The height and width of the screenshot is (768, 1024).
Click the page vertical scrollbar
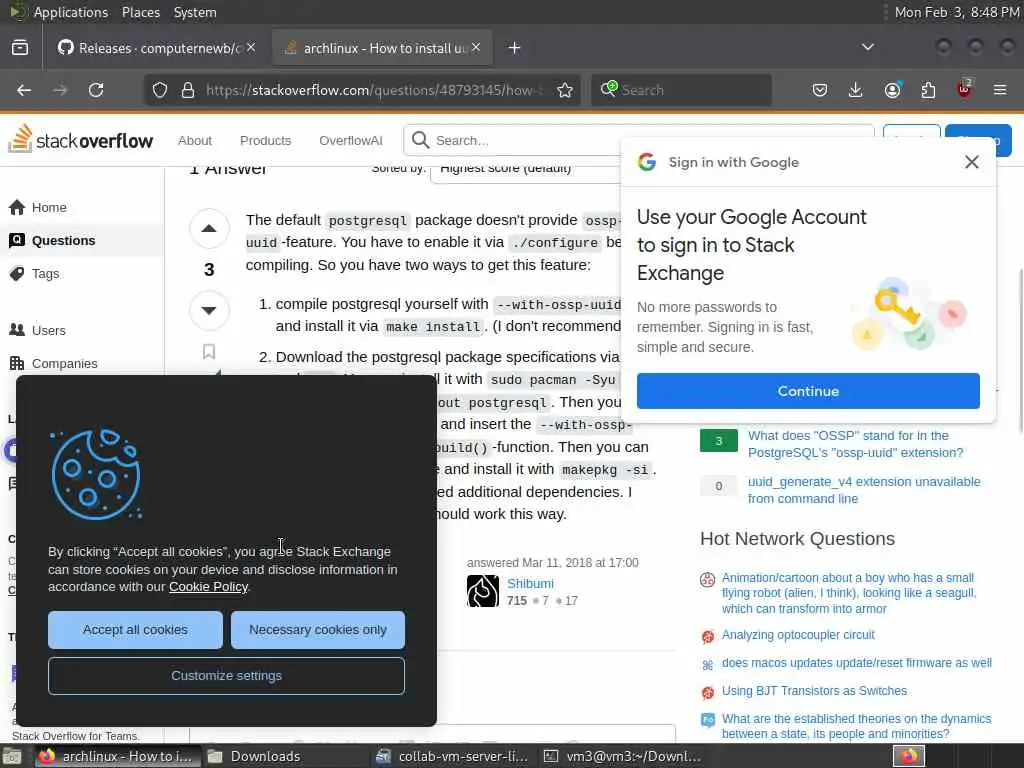pos(1019,351)
